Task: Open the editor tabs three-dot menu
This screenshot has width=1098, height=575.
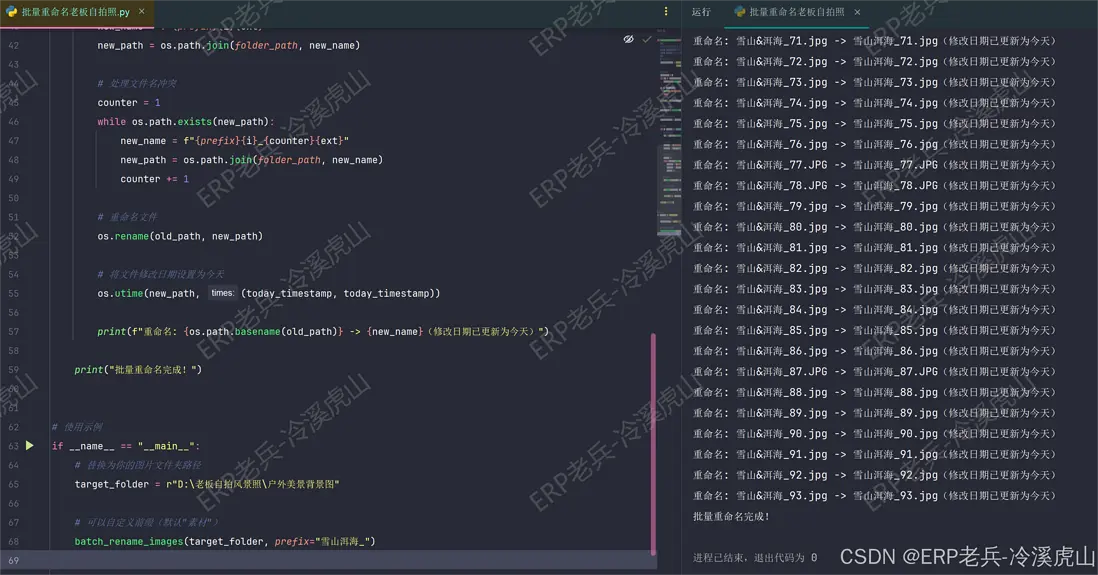Action: point(666,11)
